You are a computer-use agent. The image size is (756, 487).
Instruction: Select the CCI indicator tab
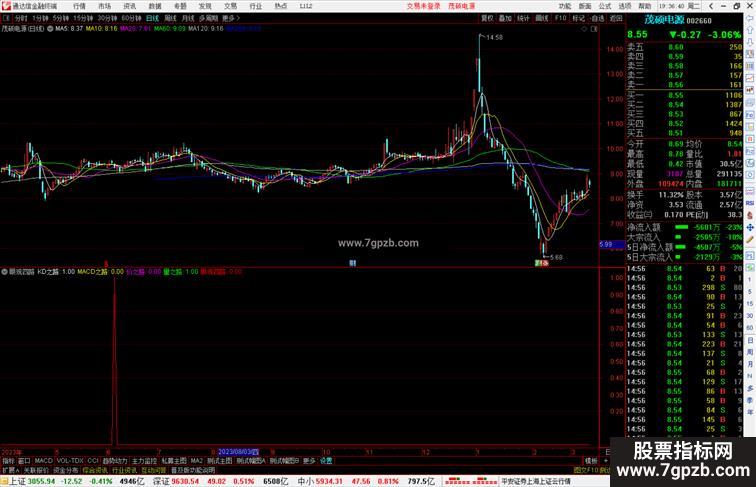pos(93,461)
